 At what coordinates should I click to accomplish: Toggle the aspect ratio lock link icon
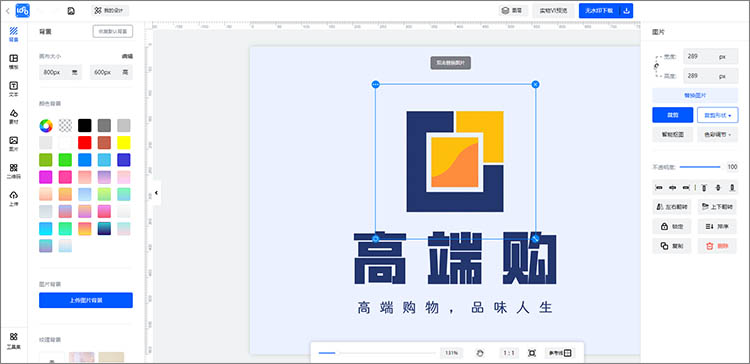click(x=656, y=66)
